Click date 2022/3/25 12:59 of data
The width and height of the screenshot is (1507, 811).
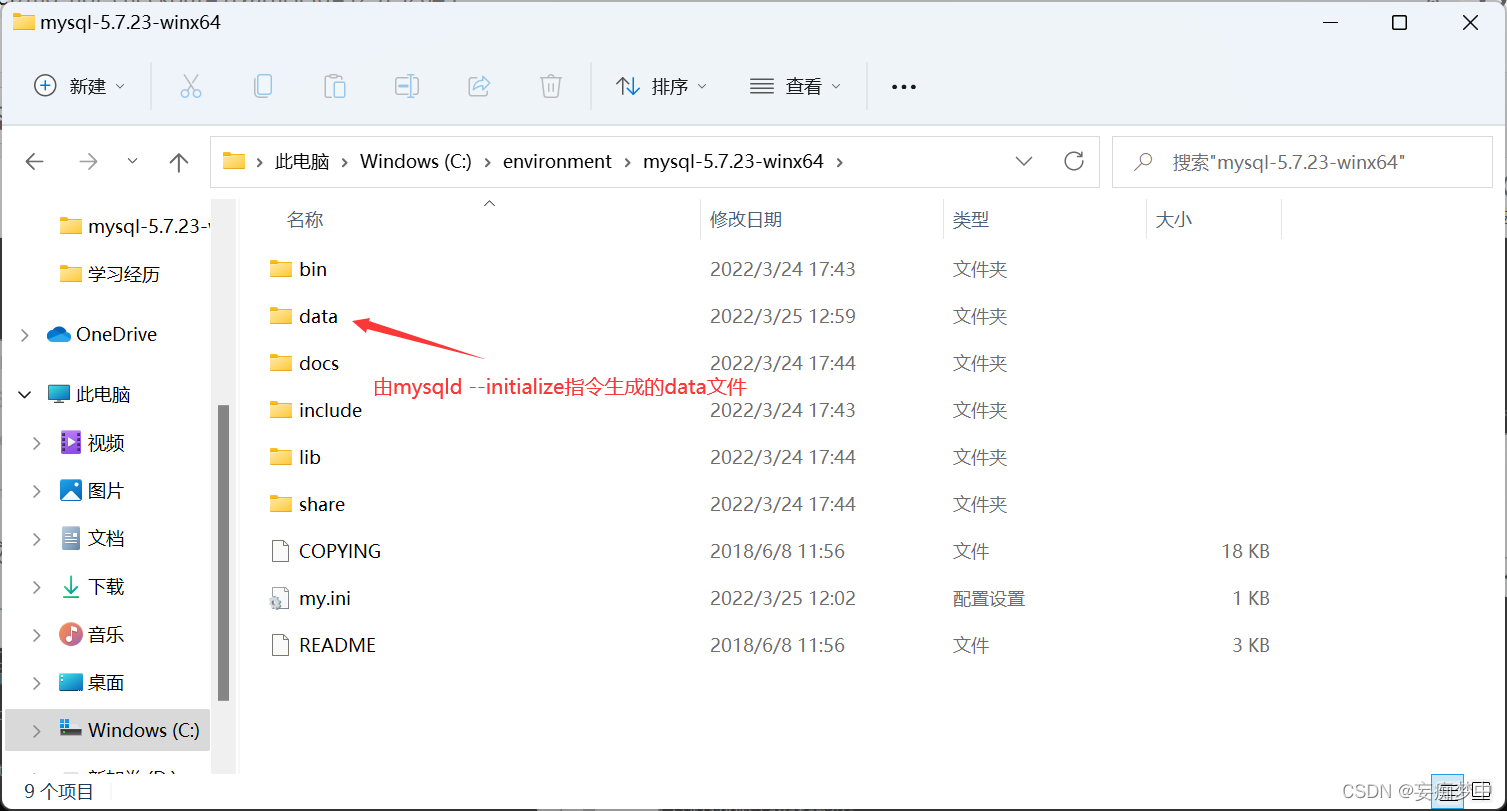click(783, 316)
